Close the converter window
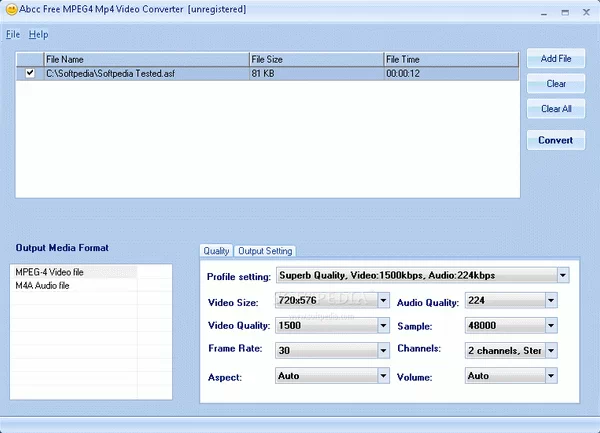Viewport: 600px width, 433px height. pyautogui.click(x=586, y=13)
